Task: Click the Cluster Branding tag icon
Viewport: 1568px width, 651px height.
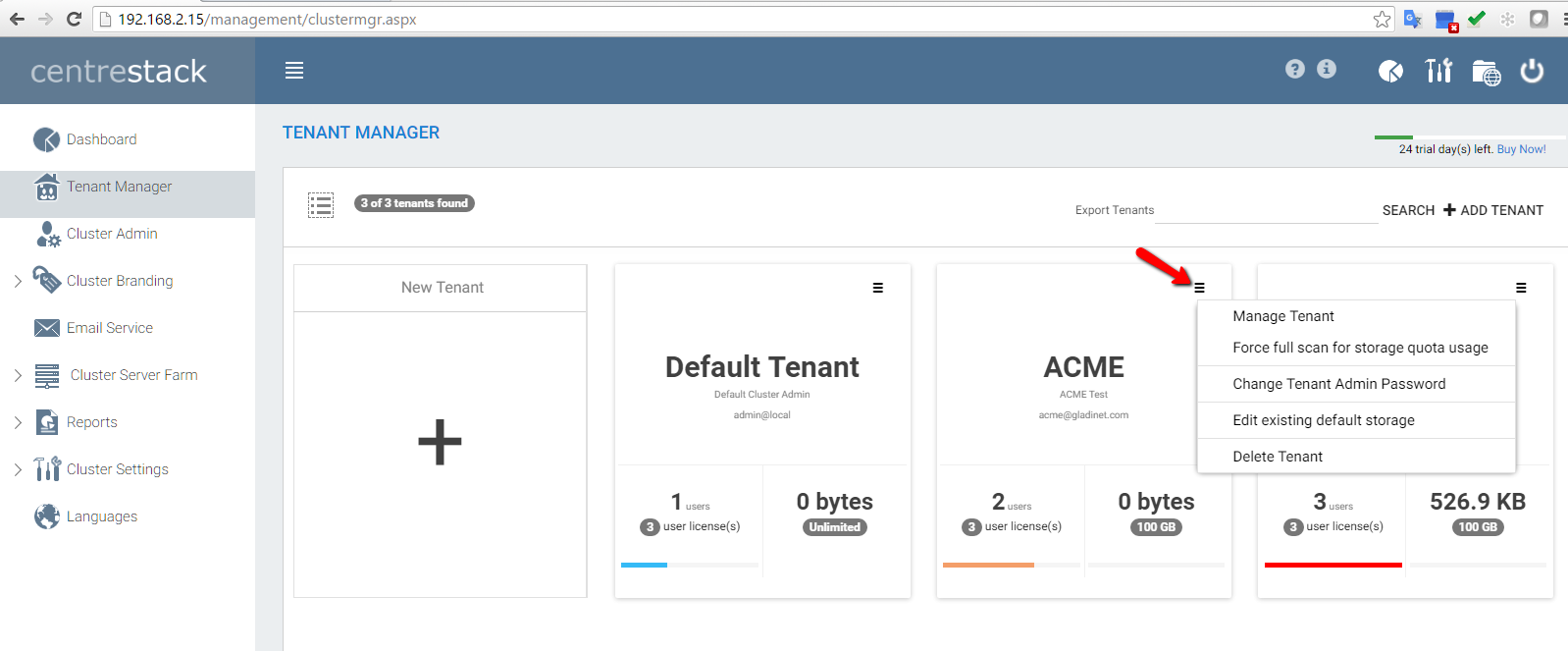Action: coord(46,280)
